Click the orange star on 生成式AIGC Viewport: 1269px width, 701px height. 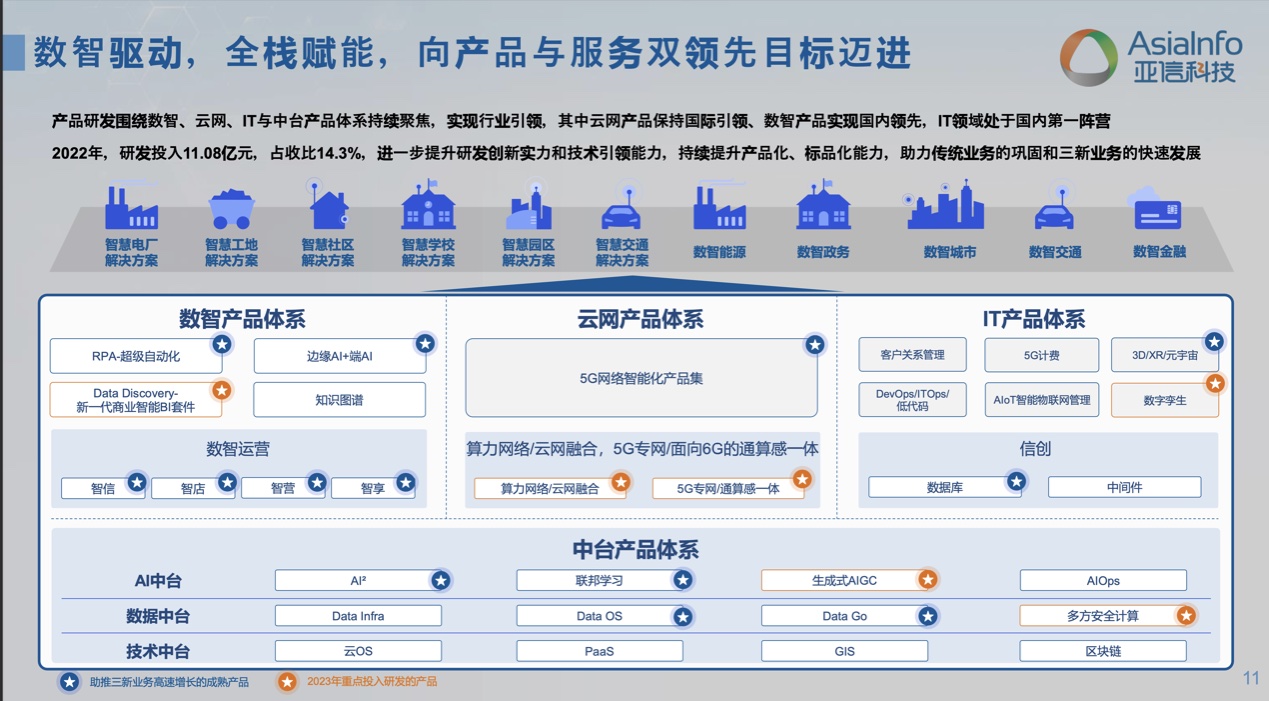pyautogui.click(x=927, y=579)
